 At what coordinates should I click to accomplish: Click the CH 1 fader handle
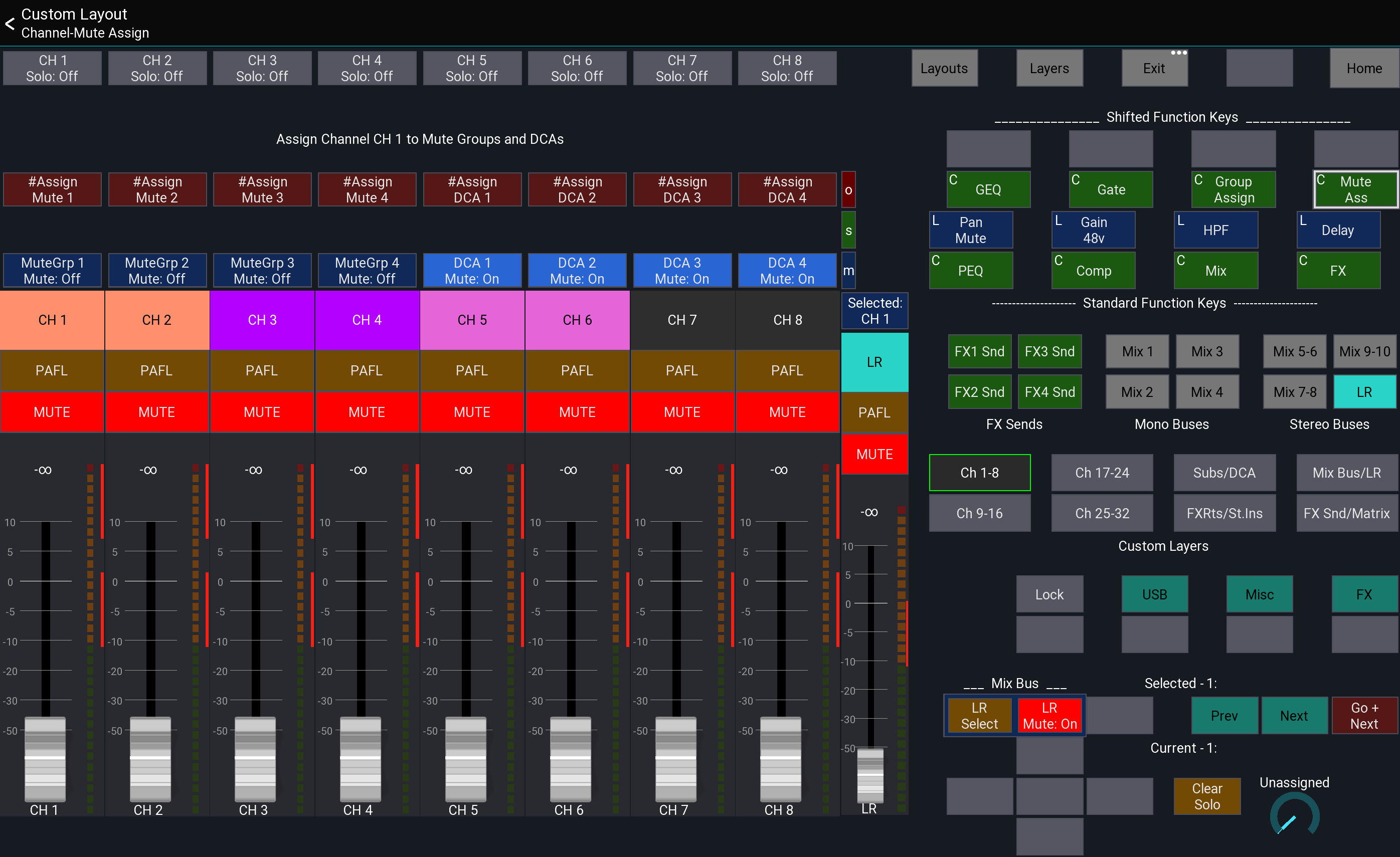click(45, 759)
